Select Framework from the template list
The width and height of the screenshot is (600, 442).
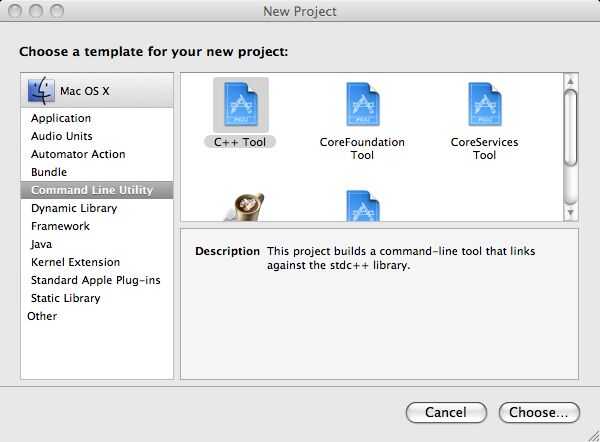pos(60,226)
